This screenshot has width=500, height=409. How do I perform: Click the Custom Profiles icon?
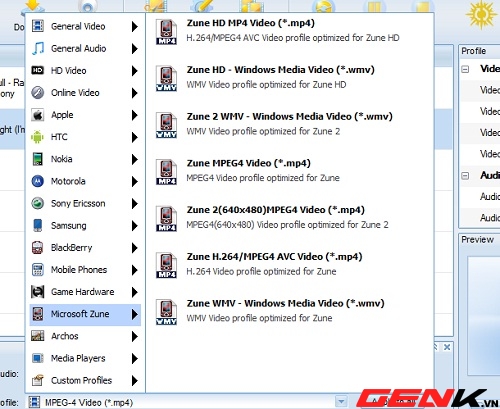pos(38,380)
